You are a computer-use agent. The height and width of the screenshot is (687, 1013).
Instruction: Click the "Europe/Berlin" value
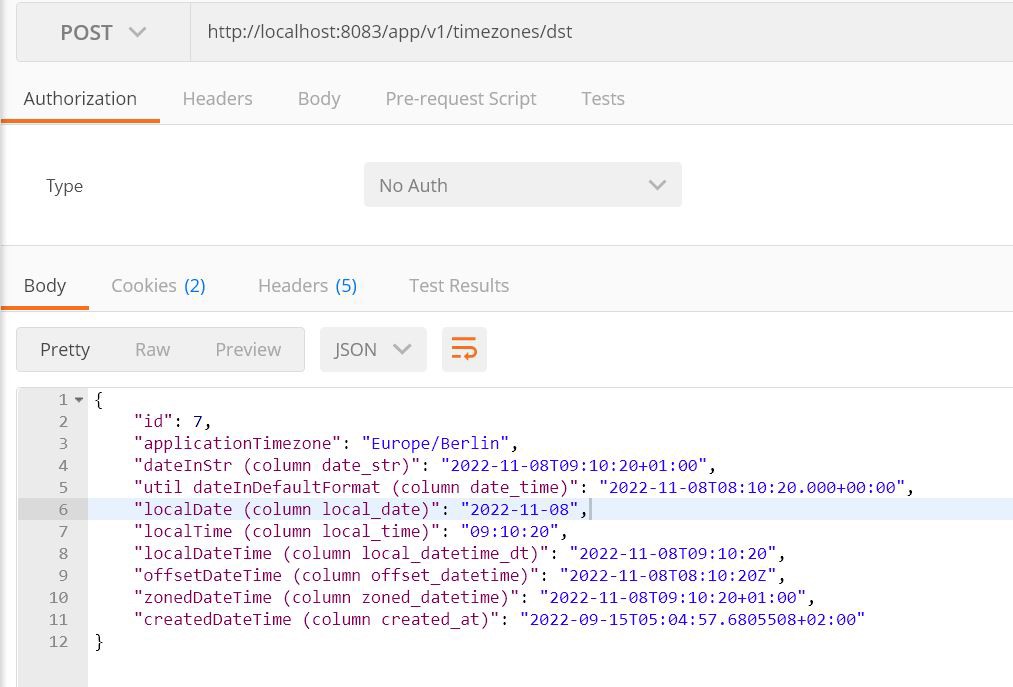(x=435, y=443)
